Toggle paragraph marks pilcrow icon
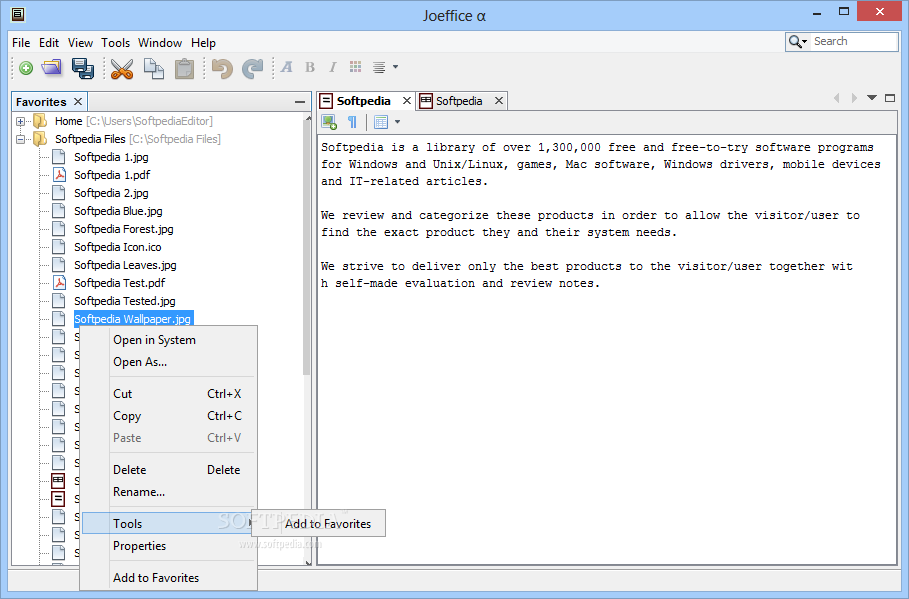Screen dimensions: 909x599 352,122
